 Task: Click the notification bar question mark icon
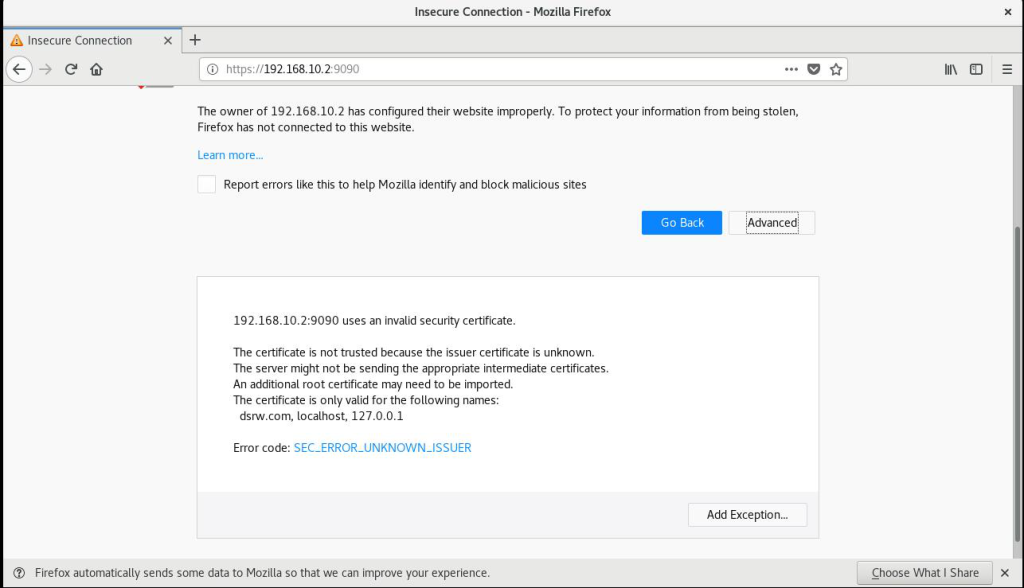click(19, 573)
